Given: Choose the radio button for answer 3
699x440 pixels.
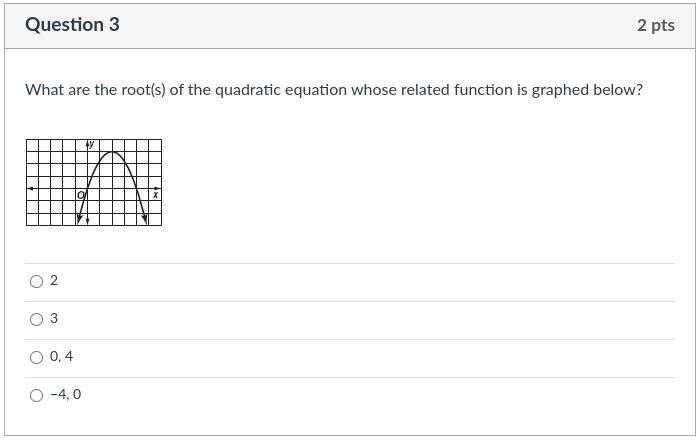Looking at the screenshot, I should pyautogui.click(x=37, y=320).
